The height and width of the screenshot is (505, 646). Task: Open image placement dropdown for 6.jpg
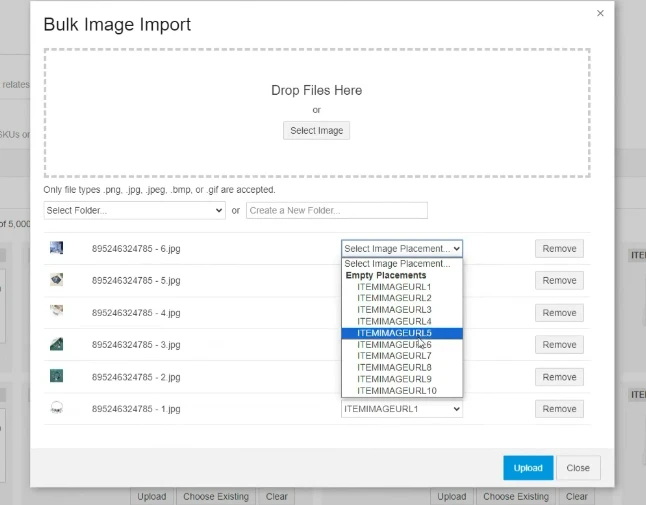click(402, 249)
